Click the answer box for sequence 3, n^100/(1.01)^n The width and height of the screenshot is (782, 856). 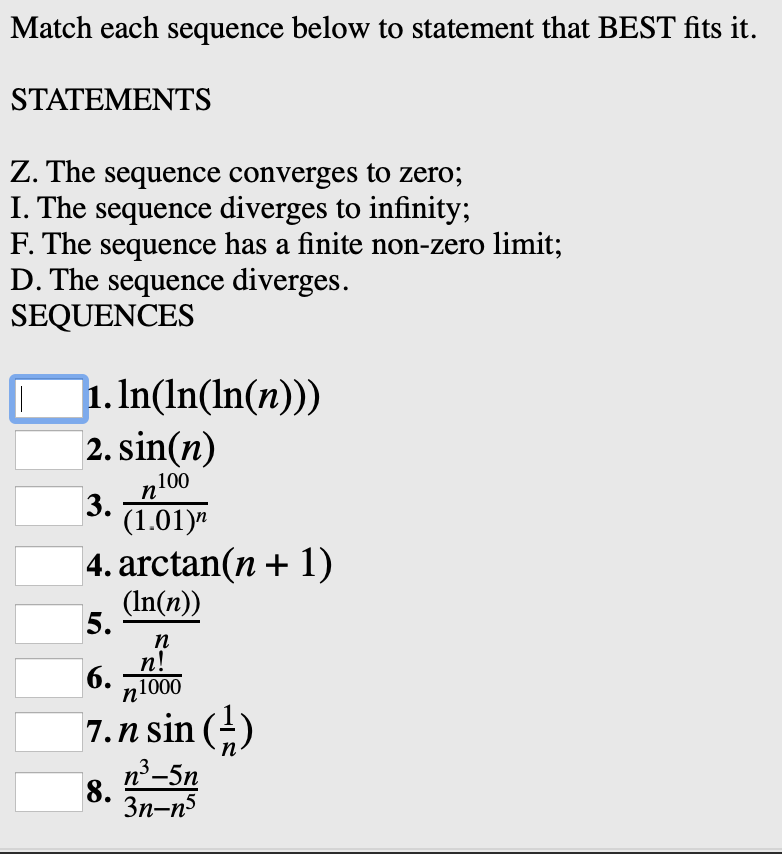(48, 506)
